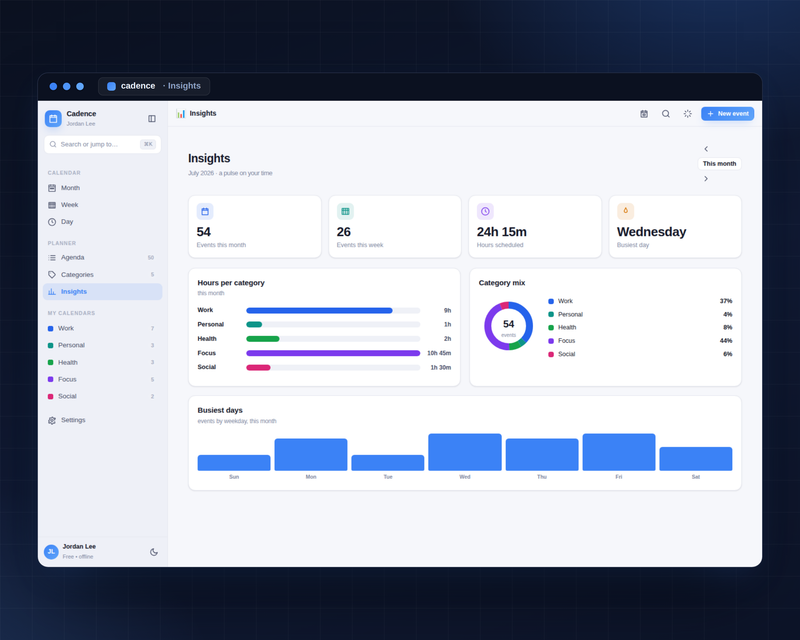Image resolution: width=800 pixels, height=640 pixels.
Task: Go to previous month chevron
Action: click(x=706, y=149)
